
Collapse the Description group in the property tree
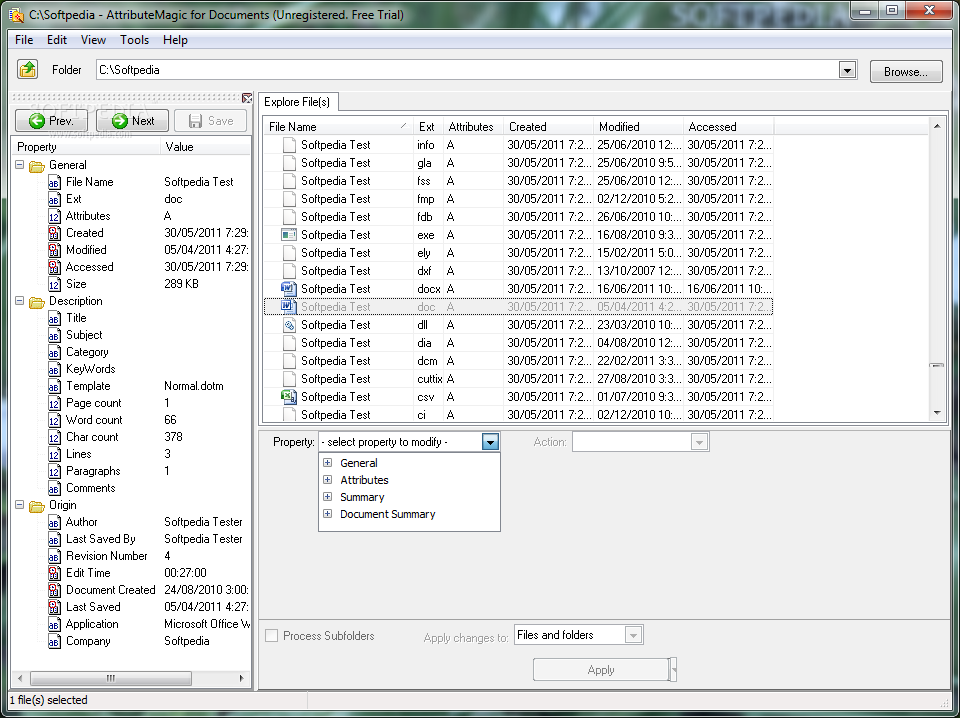click(x=20, y=301)
